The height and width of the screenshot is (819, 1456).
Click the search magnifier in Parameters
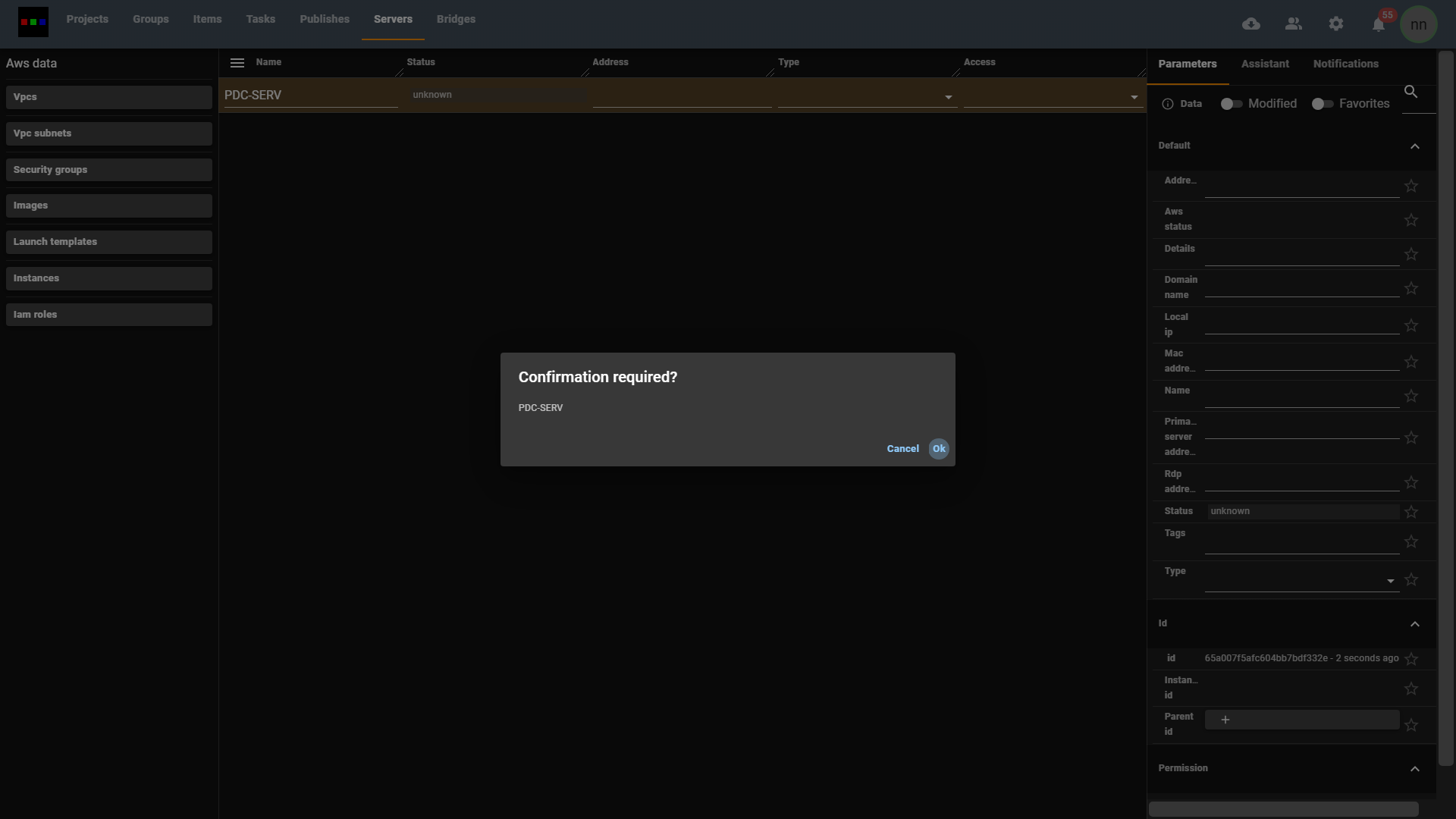click(x=1410, y=92)
